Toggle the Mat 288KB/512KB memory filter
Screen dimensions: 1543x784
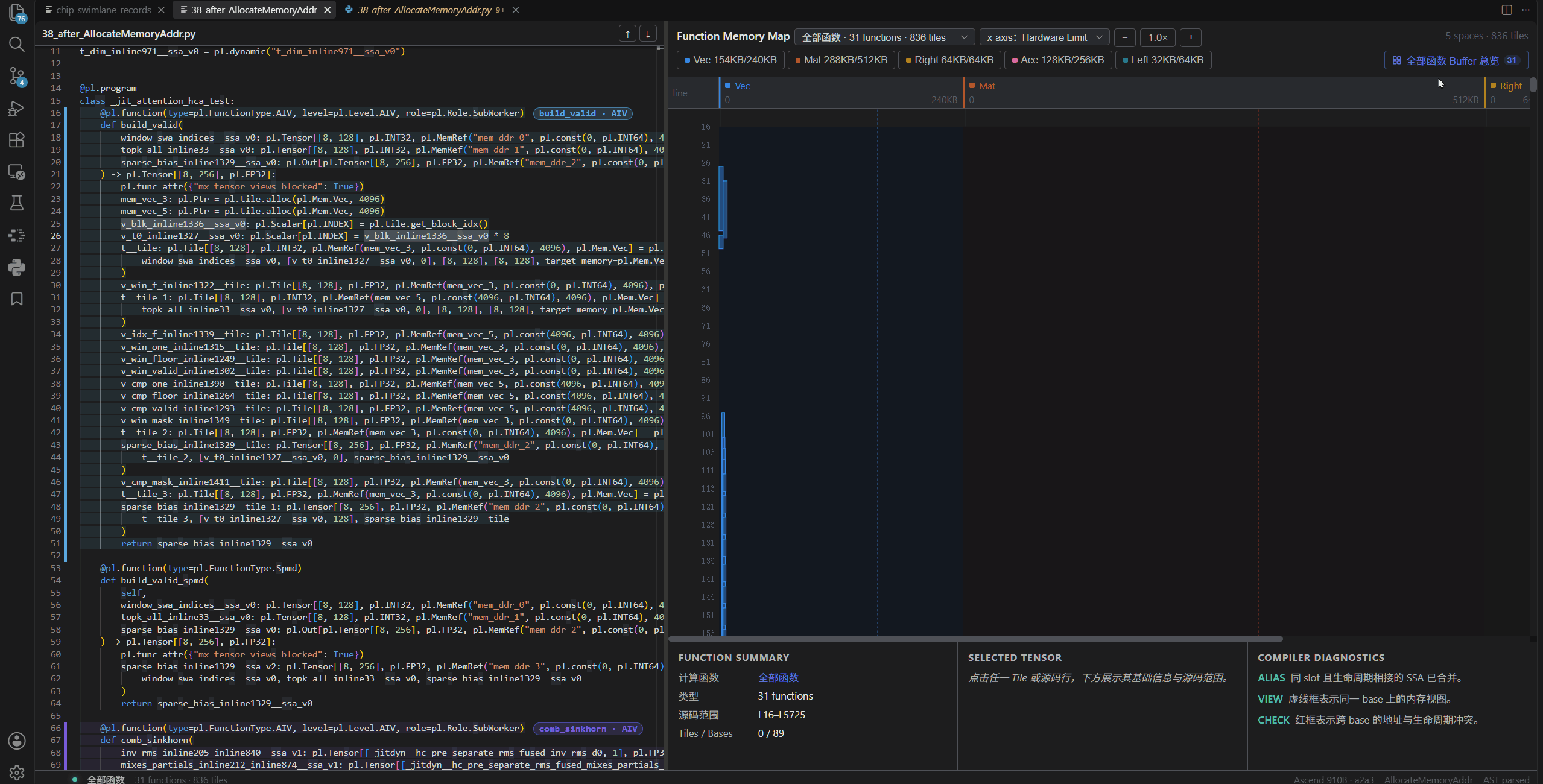(x=841, y=60)
